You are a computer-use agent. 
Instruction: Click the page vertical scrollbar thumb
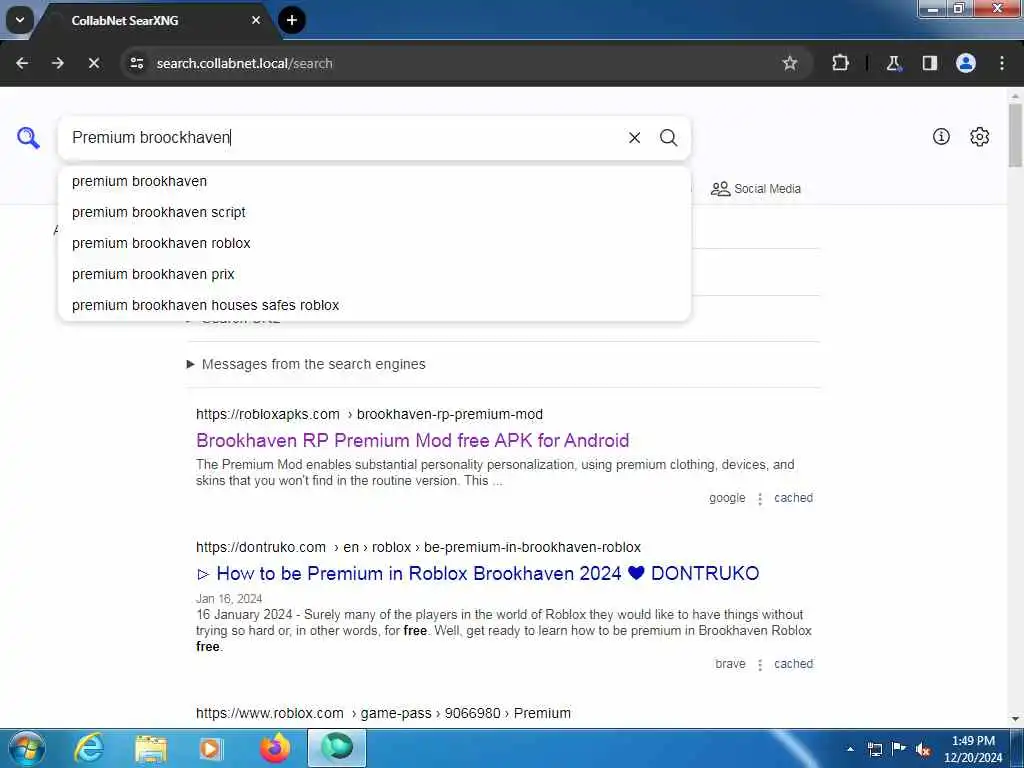pos(1016,135)
